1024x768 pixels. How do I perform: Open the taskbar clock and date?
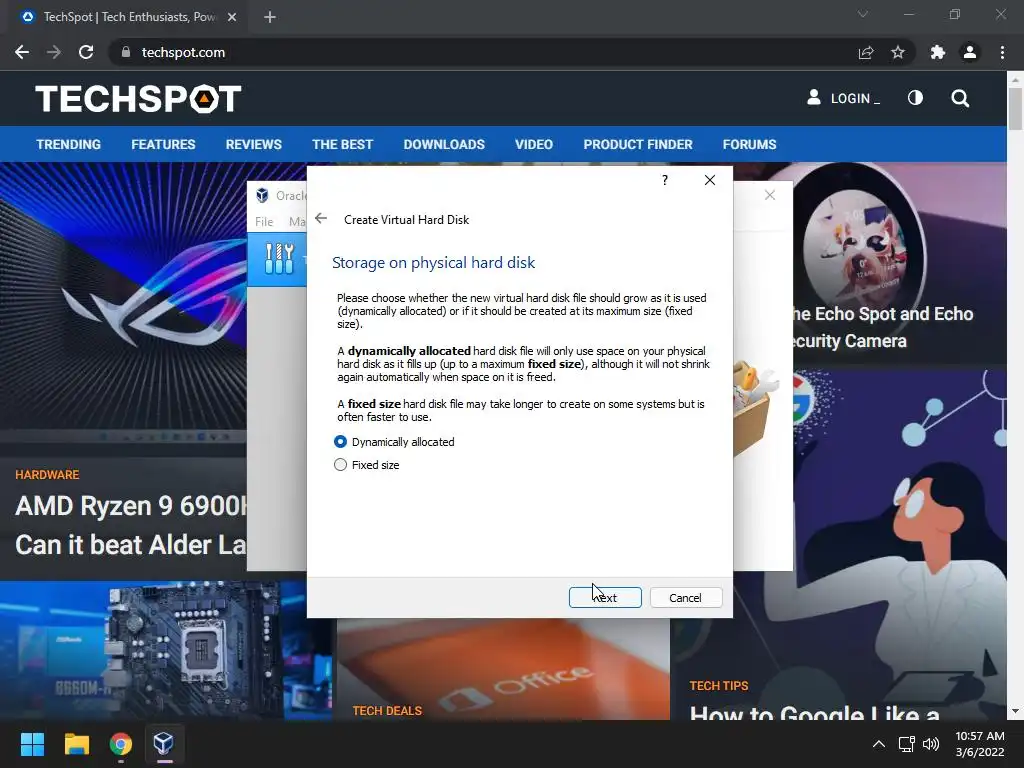980,744
